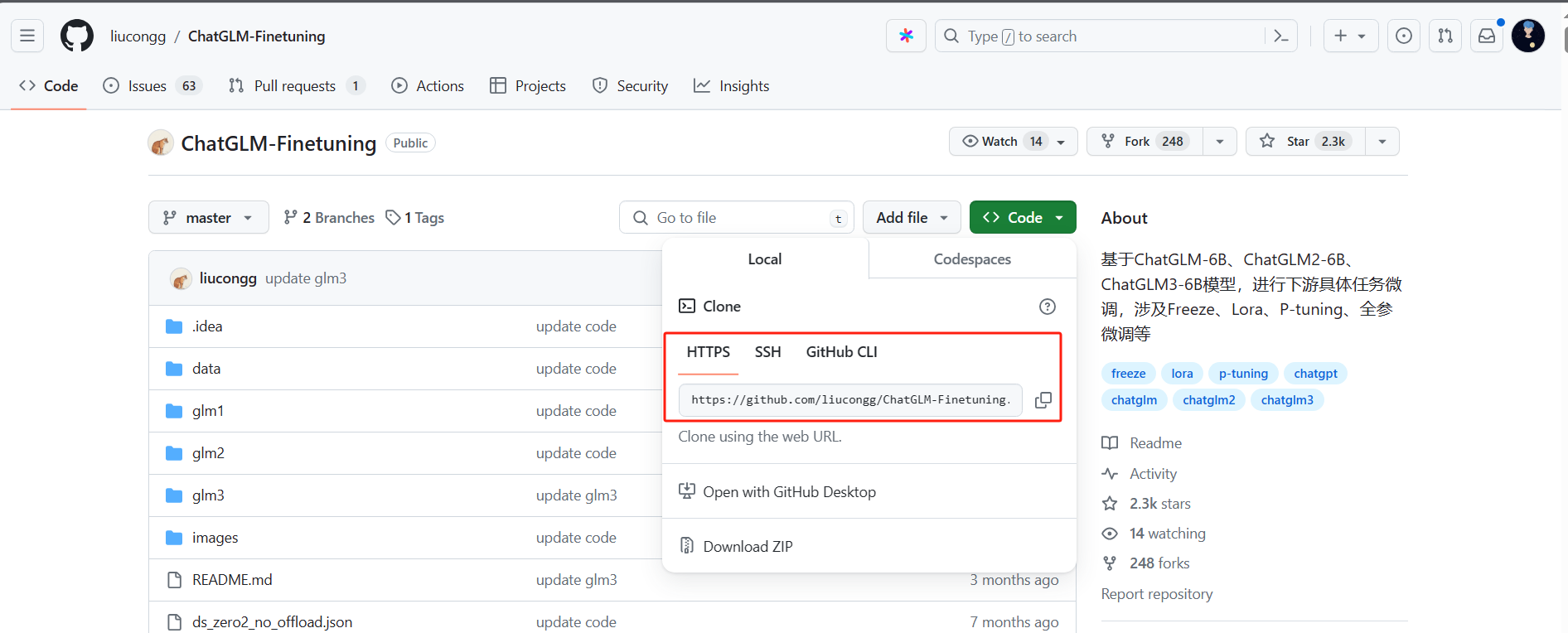This screenshot has width=1568, height=633.
Task: Download ZIP of the repository
Action: pyautogui.click(x=748, y=547)
